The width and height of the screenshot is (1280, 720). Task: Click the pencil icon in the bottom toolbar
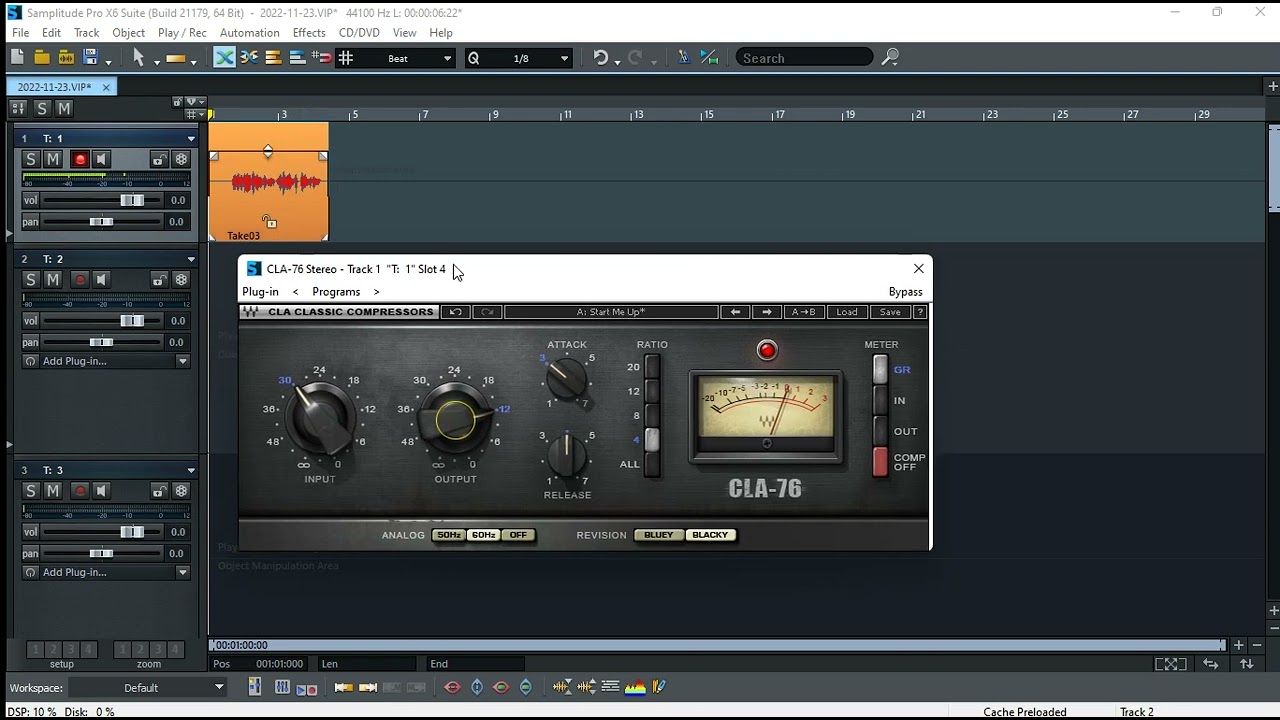659,687
